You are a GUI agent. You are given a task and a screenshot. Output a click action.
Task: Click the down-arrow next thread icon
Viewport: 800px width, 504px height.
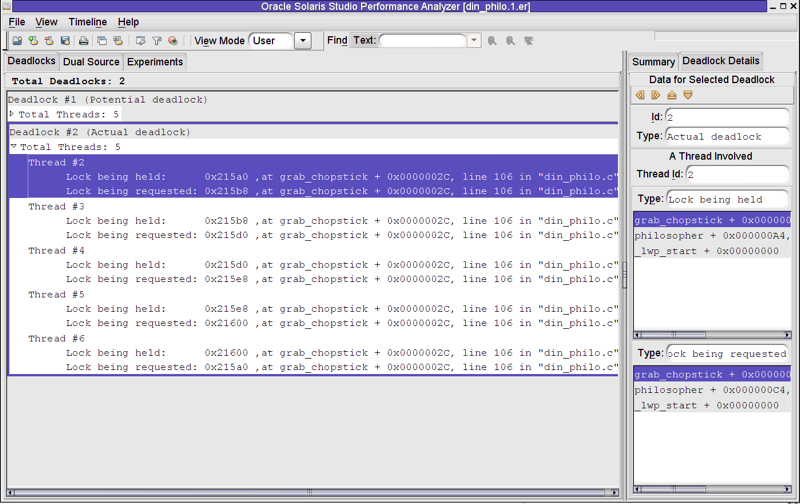pos(688,95)
